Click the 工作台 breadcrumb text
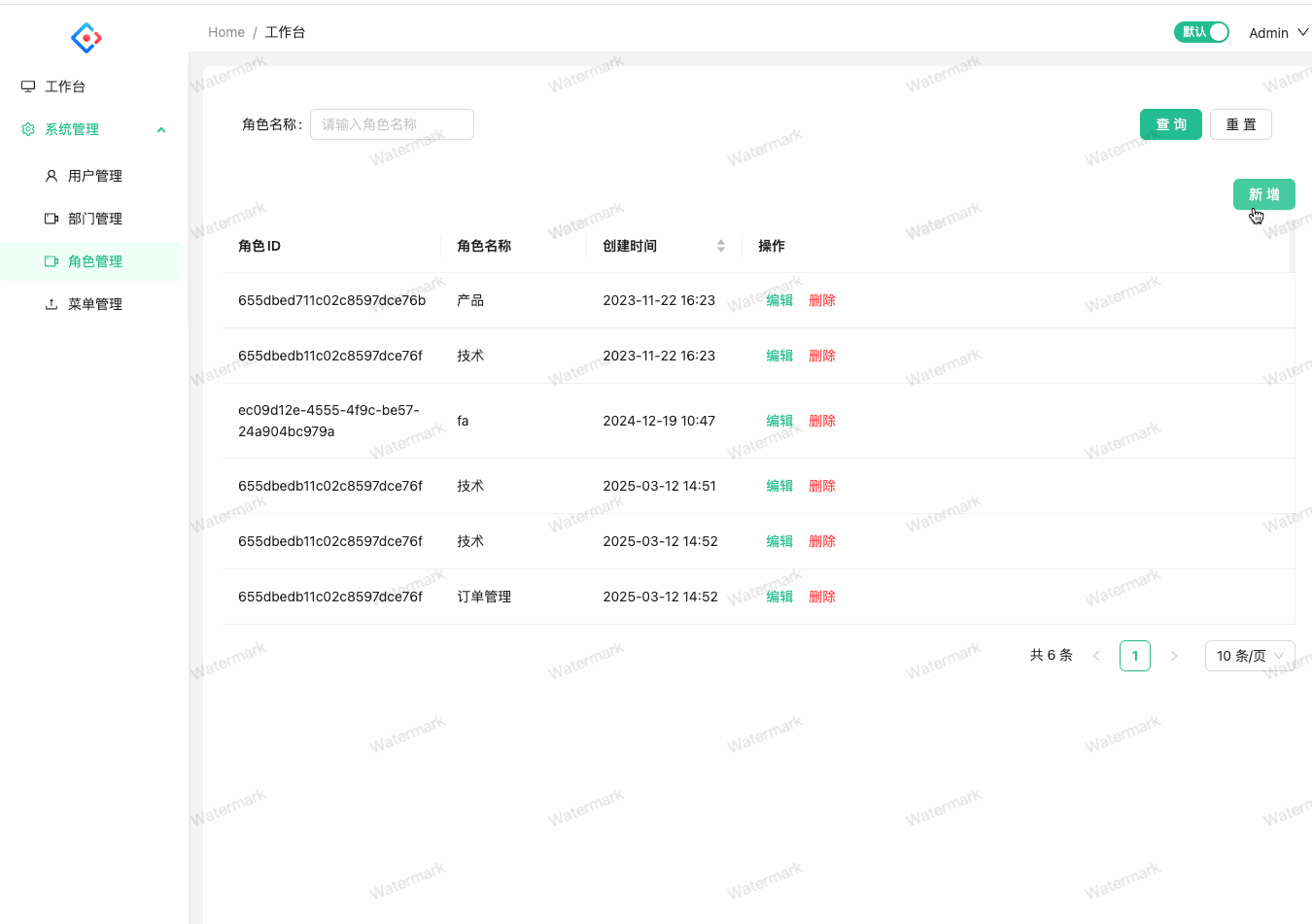The width and height of the screenshot is (1312, 924). [285, 32]
